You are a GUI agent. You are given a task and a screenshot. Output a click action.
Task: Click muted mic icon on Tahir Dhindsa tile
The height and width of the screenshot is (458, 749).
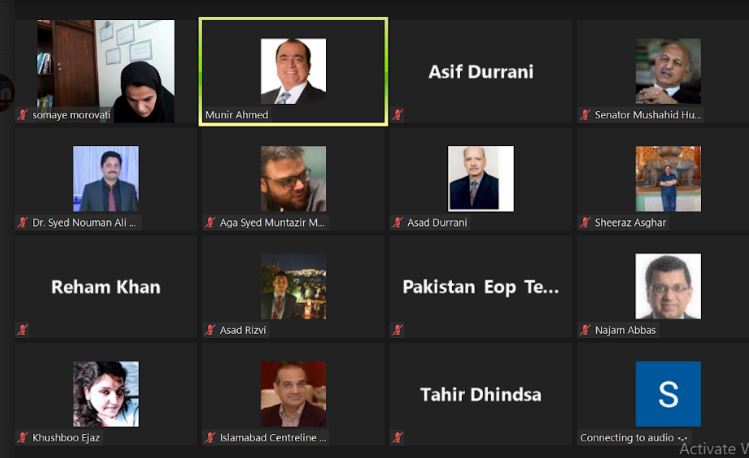point(397,437)
